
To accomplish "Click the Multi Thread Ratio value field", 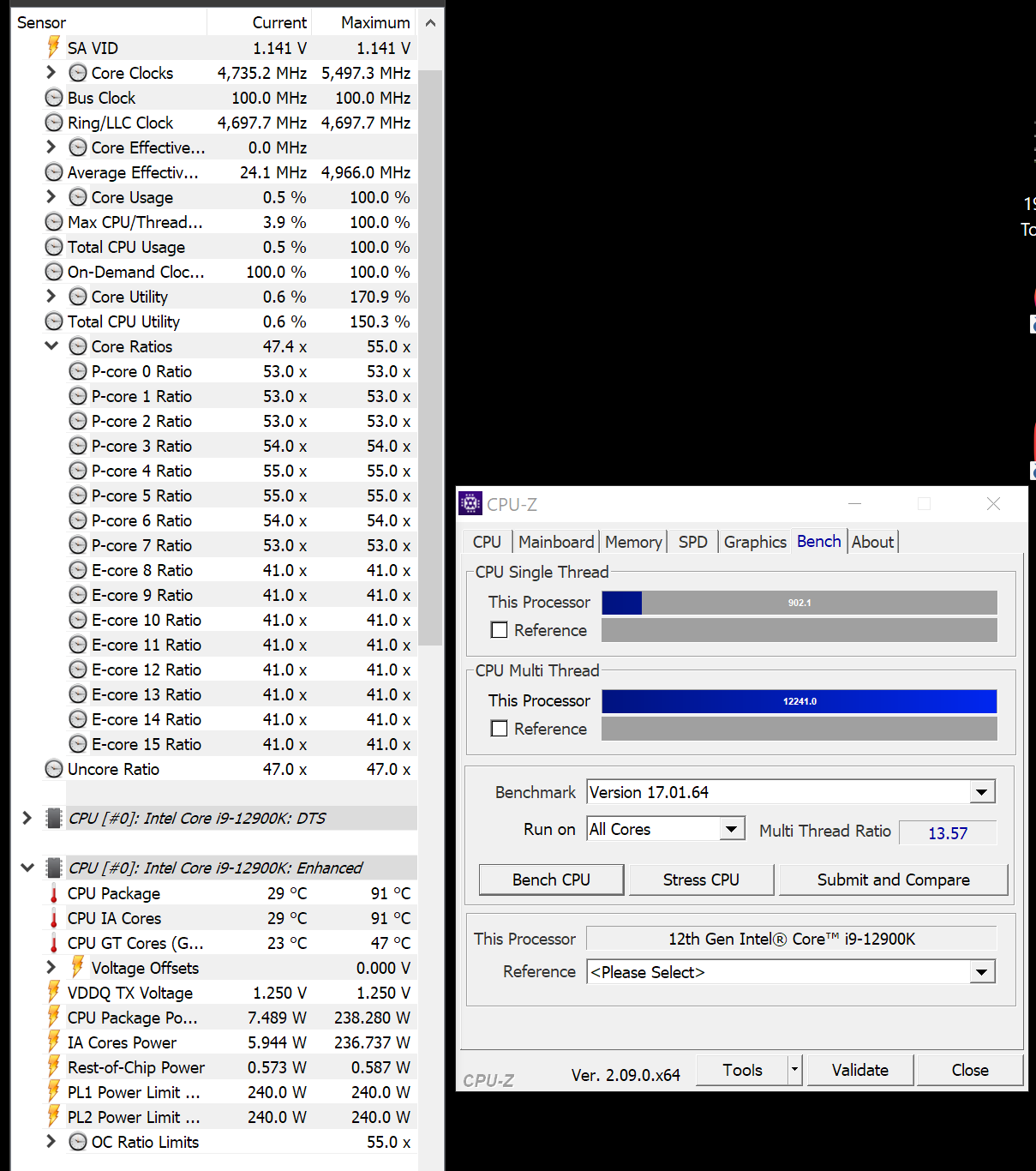I will pos(948,833).
